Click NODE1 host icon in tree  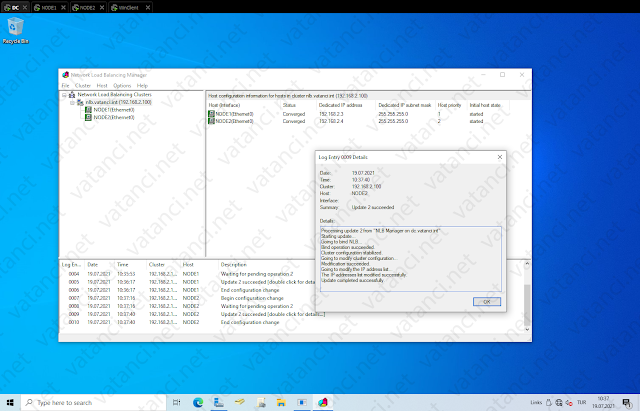(x=88, y=110)
